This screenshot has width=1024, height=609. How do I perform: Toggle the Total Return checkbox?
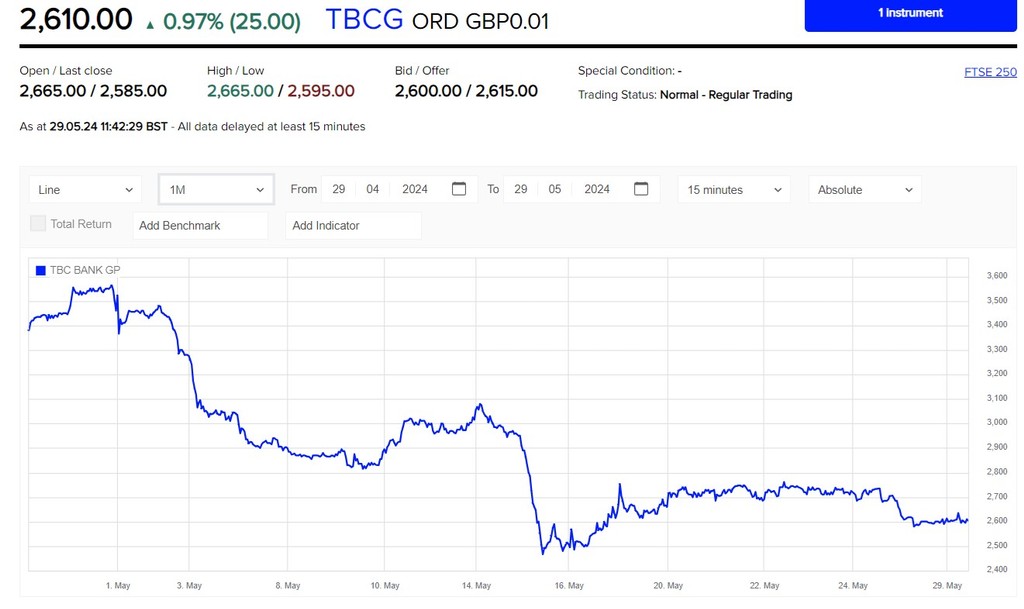click(38, 224)
